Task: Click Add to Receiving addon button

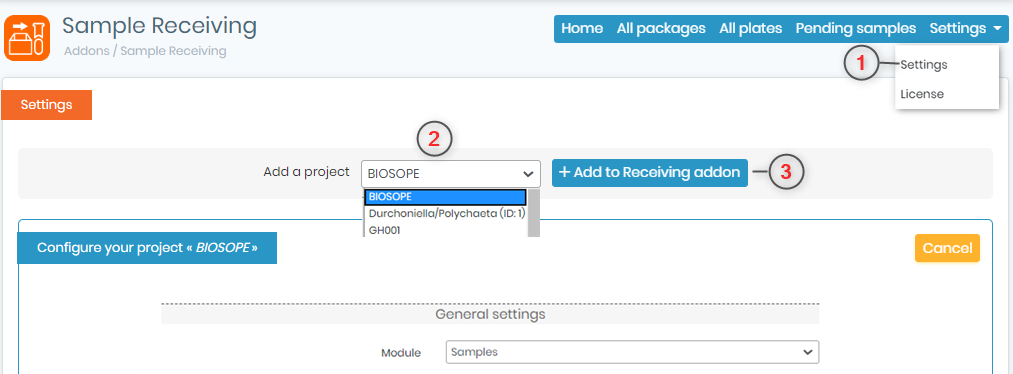Action: click(649, 172)
